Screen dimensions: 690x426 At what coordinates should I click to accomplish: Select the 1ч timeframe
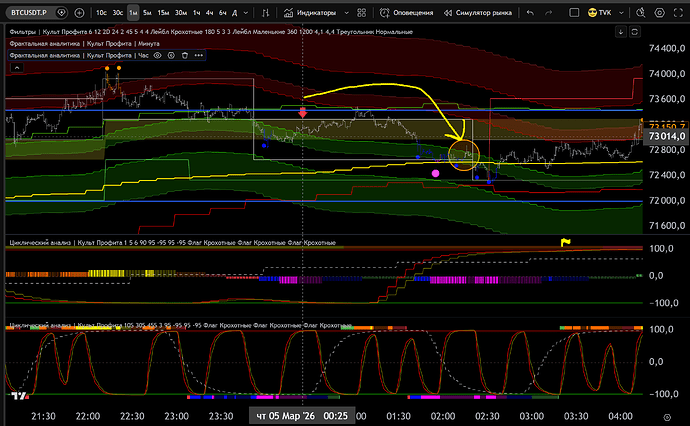point(197,12)
